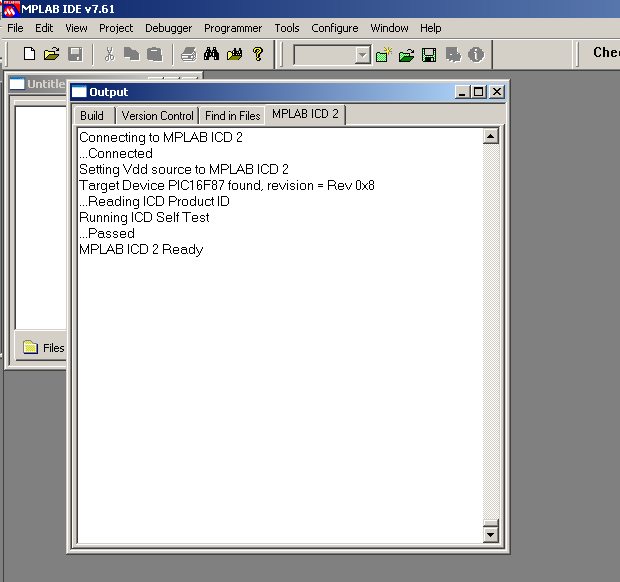Click the Save Workspace green disk icon
The image size is (620, 582).
pos(429,54)
